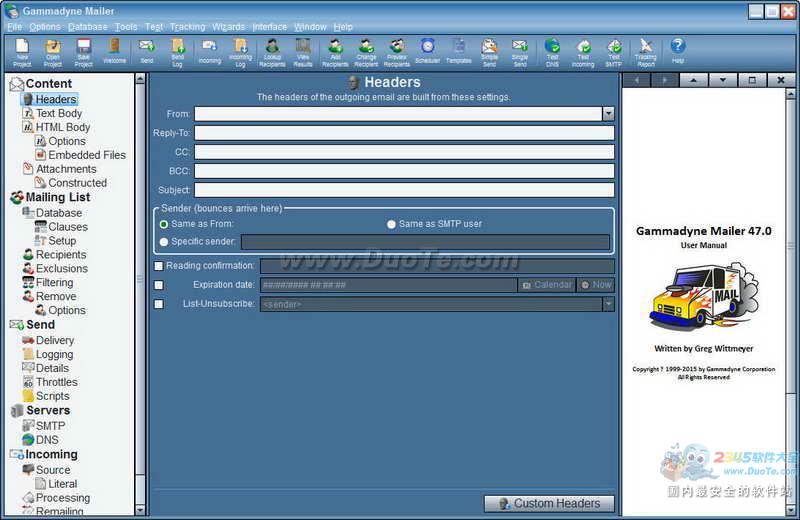Move manual pane down with the down arrow
Viewport: 800px width, 520px height.
coord(722,80)
